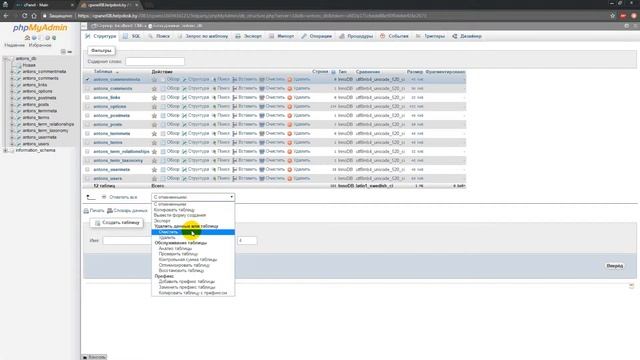Click the phpMyAdmin home icon in sidebar
The height and width of the screenshot is (360, 640).
coord(27,38)
